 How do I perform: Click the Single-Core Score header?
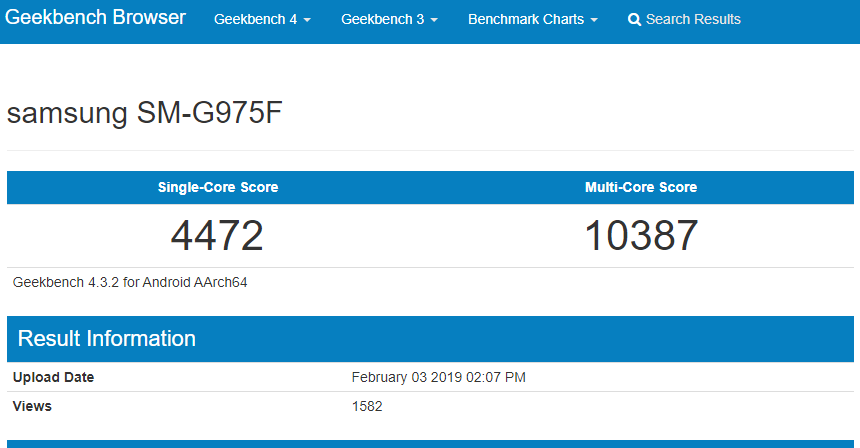pyautogui.click(x=218, y=188)
